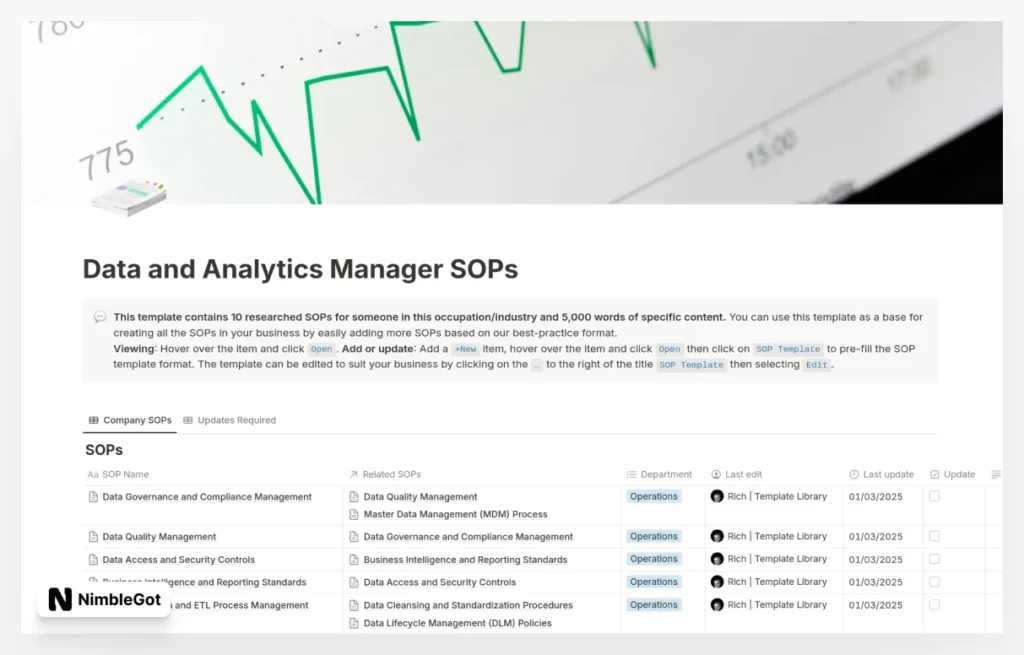This screenshot has height=655, width=1024.
Task: Click Rich's avatar in the first table row
Action: coord(716,496)
